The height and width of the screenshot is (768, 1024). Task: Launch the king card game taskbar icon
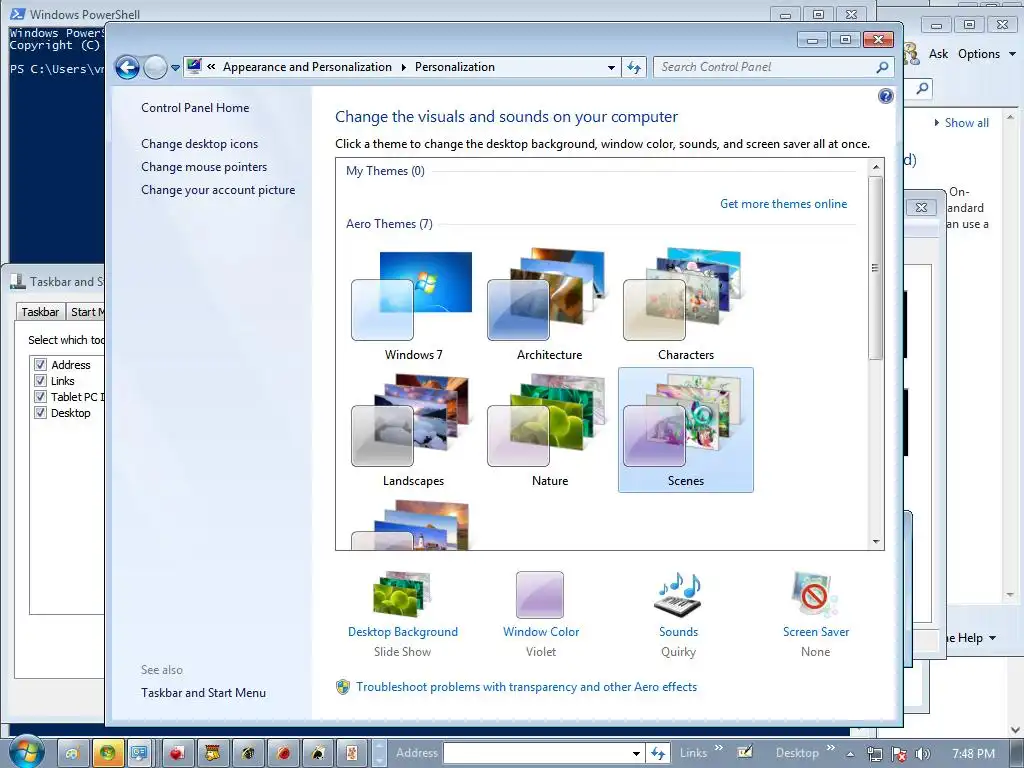click(x=212, y=753)
